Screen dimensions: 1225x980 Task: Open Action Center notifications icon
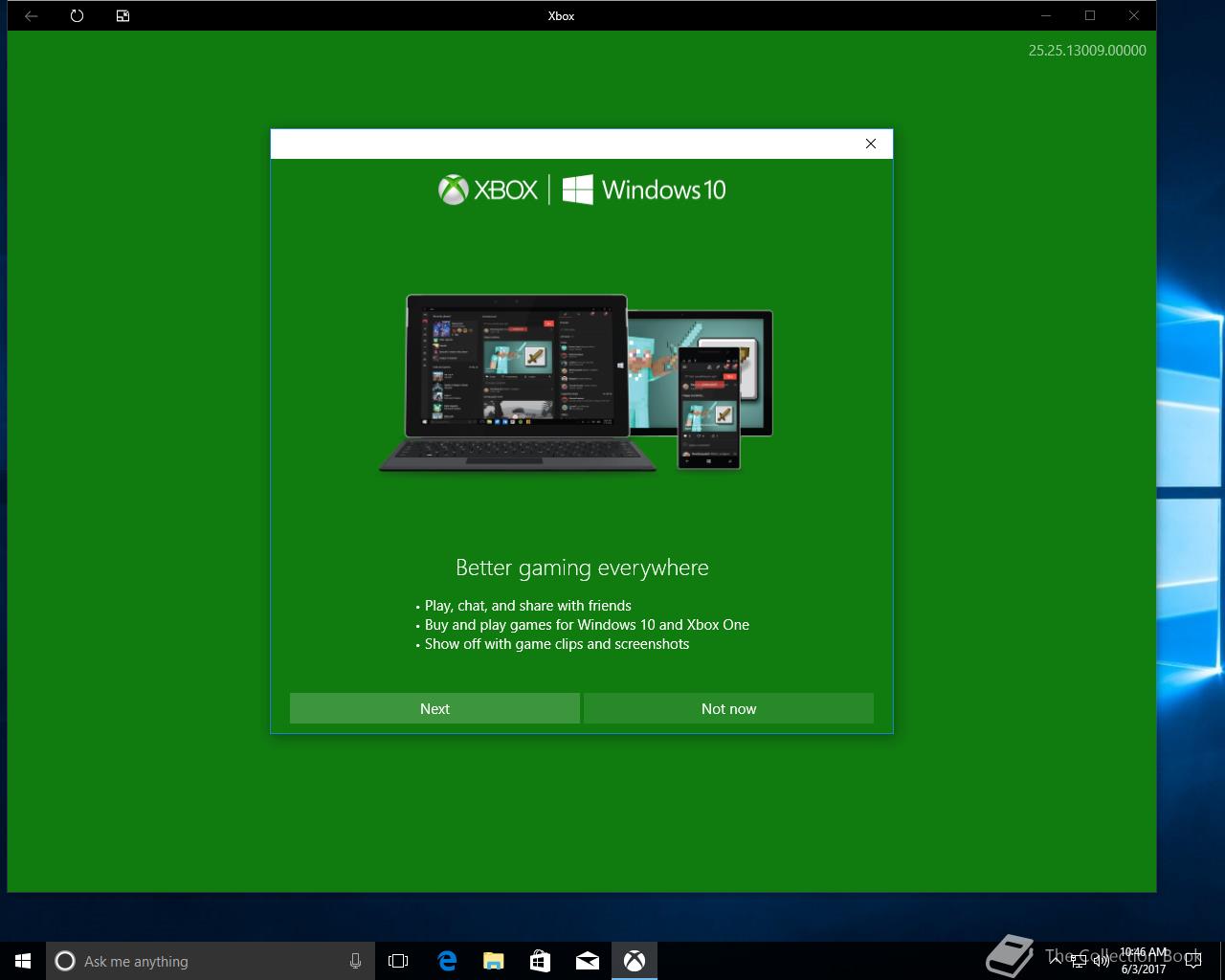click(x=1192, y=961)
